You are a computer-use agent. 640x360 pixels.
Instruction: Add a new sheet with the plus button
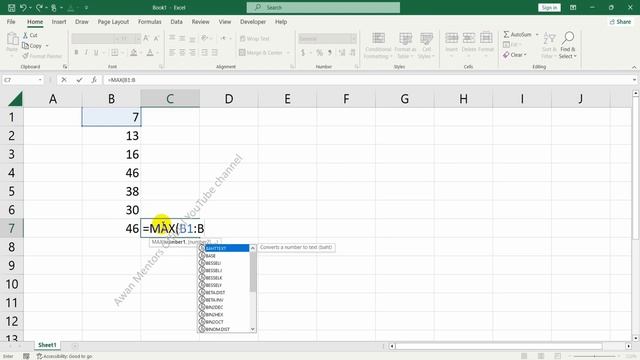[x=75, y=346]
